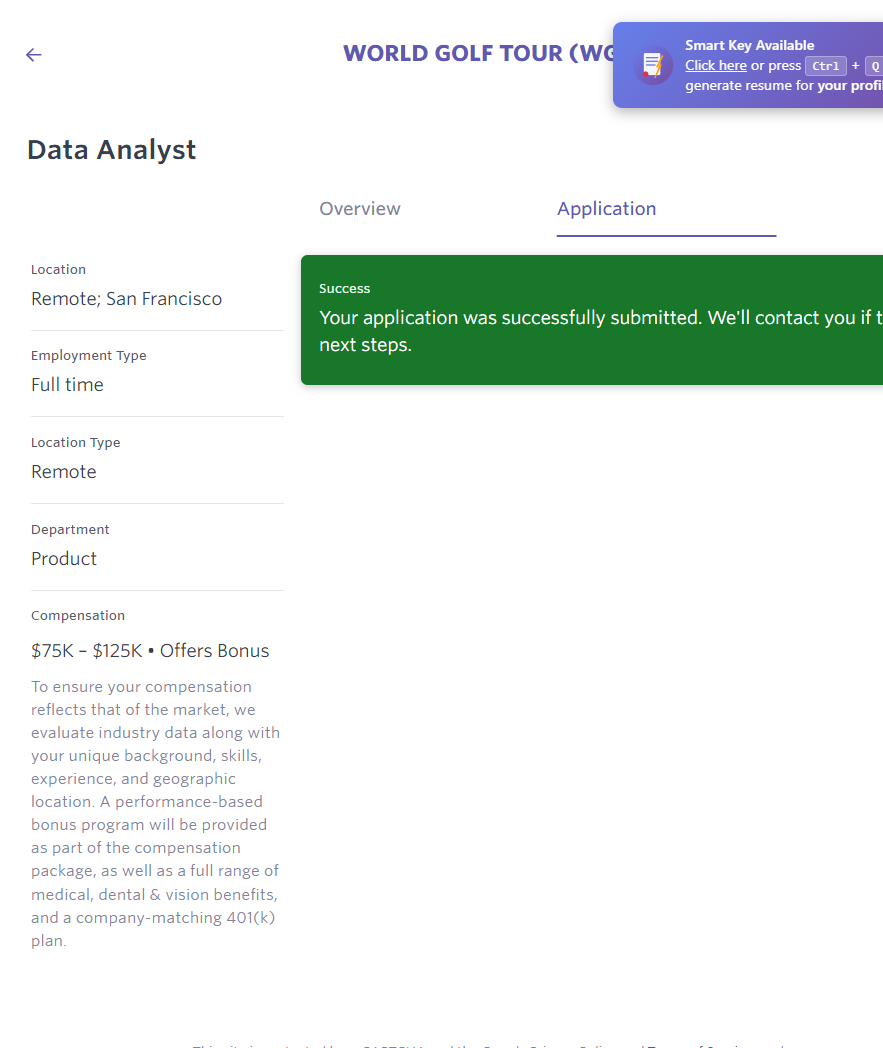Switch to the Overview tab
883x1048 pixels.
coord(359,209)
